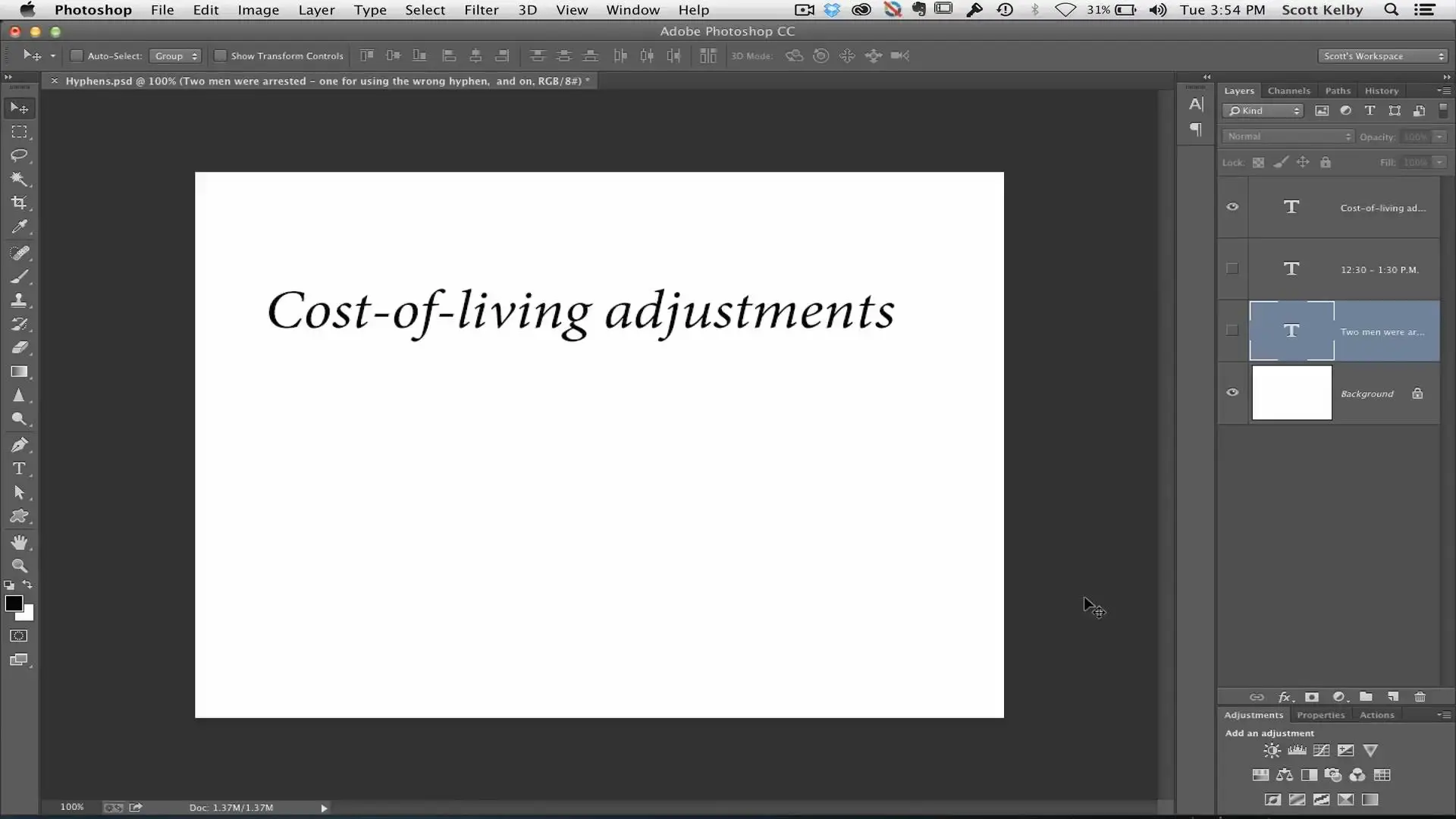Open the Layers panel flyout menu
This screenshot has width=1456, height=819.
(x=1444, y=90)
